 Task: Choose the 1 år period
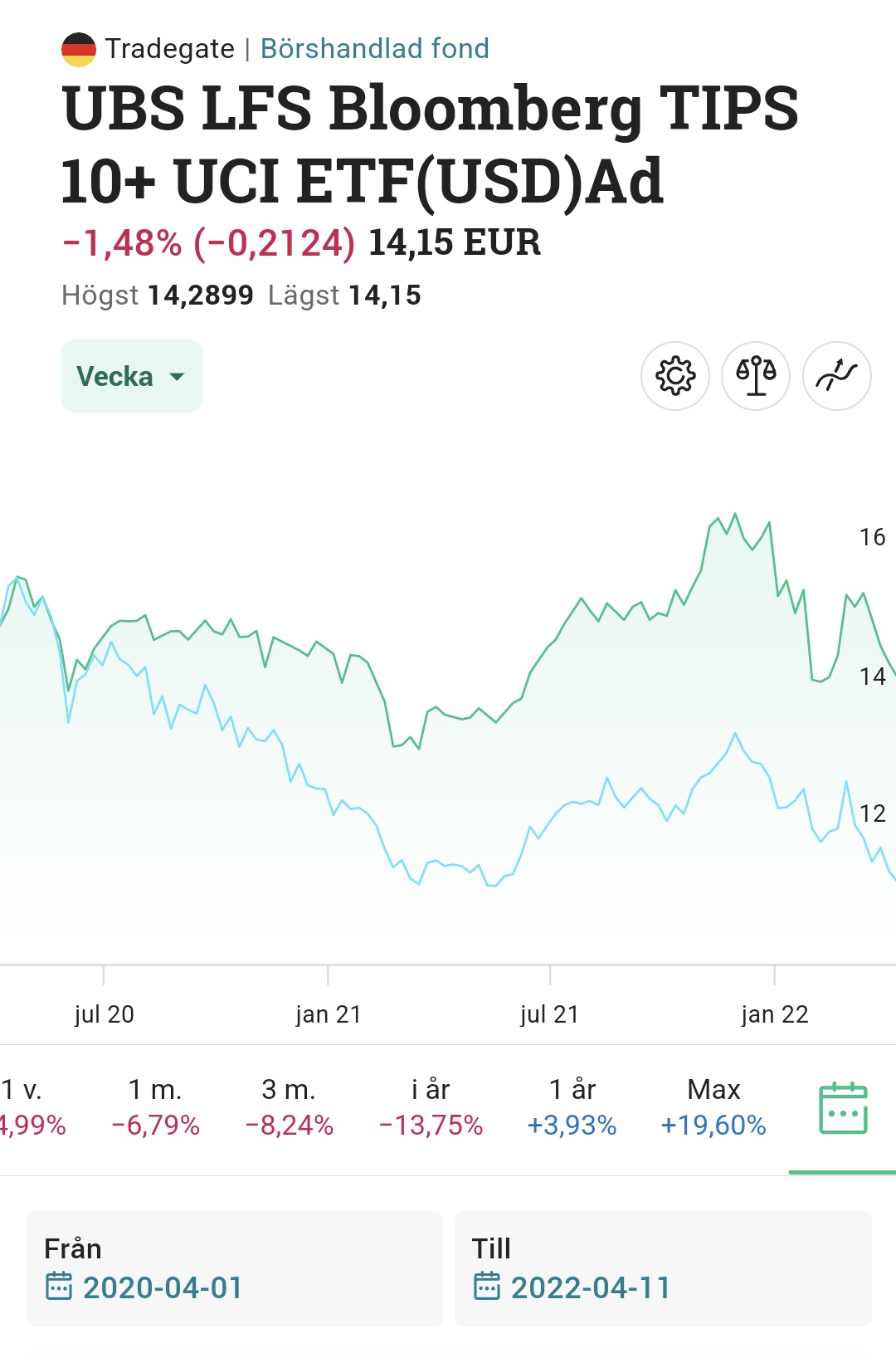coord(572,1107)
